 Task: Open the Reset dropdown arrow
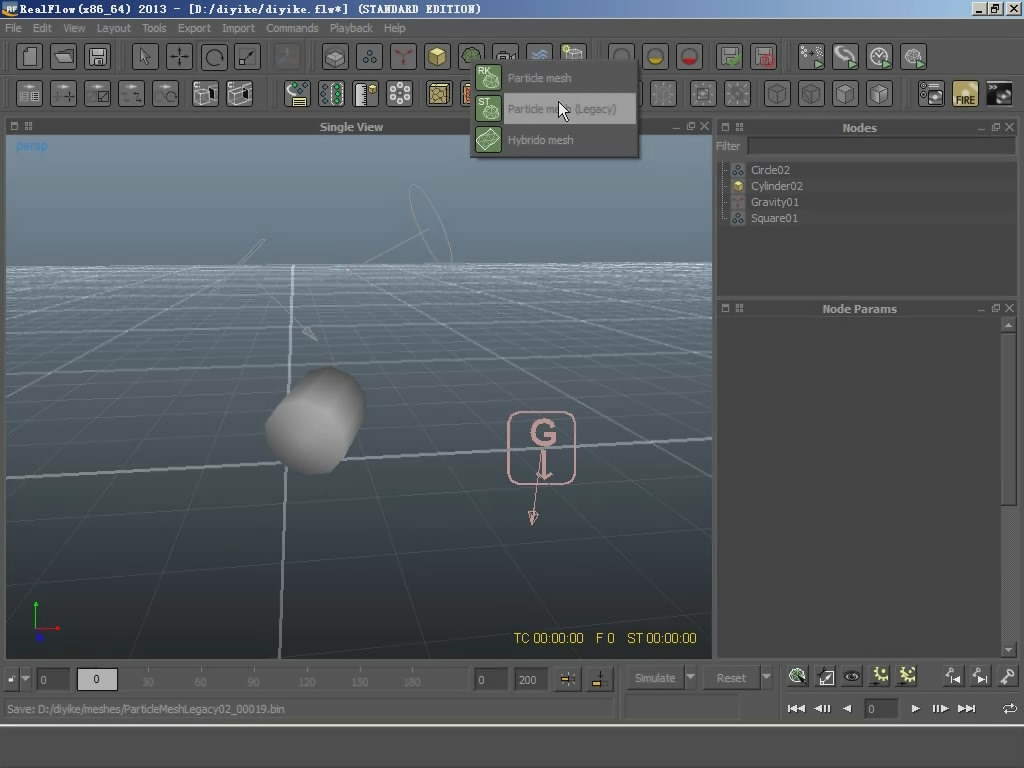click(767, 677)
